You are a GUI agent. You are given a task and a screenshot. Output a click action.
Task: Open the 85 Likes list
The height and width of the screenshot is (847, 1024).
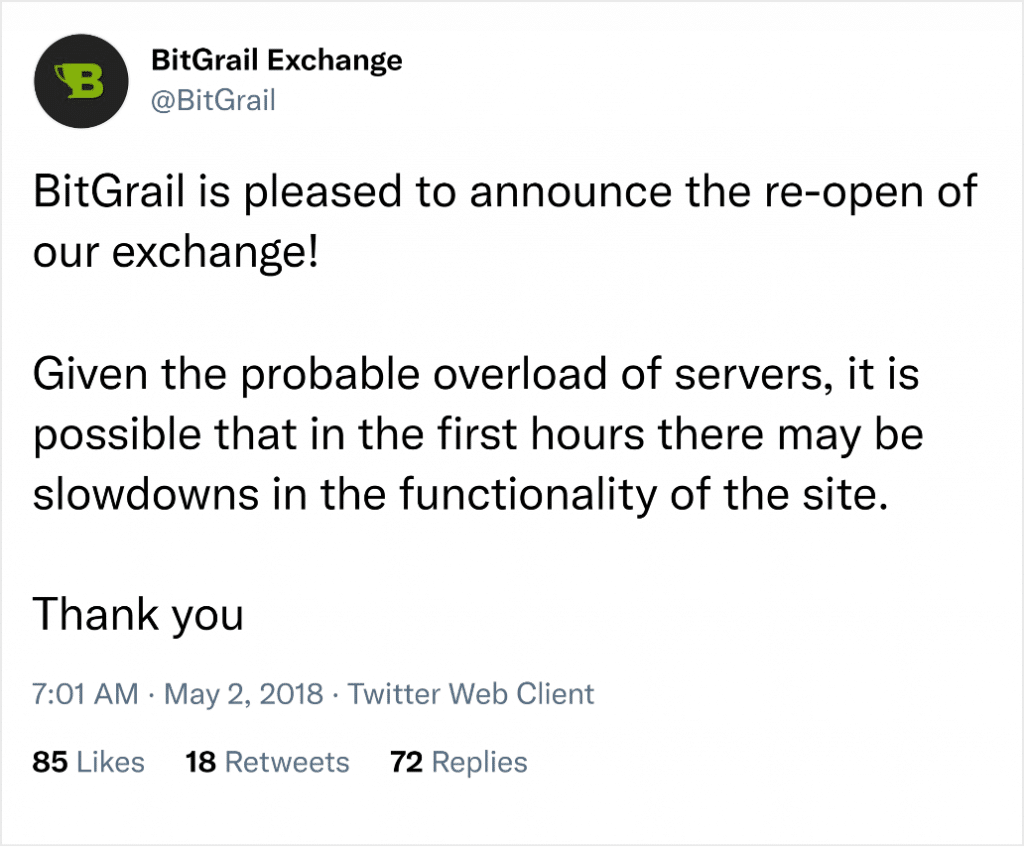[x=88, y=762]
